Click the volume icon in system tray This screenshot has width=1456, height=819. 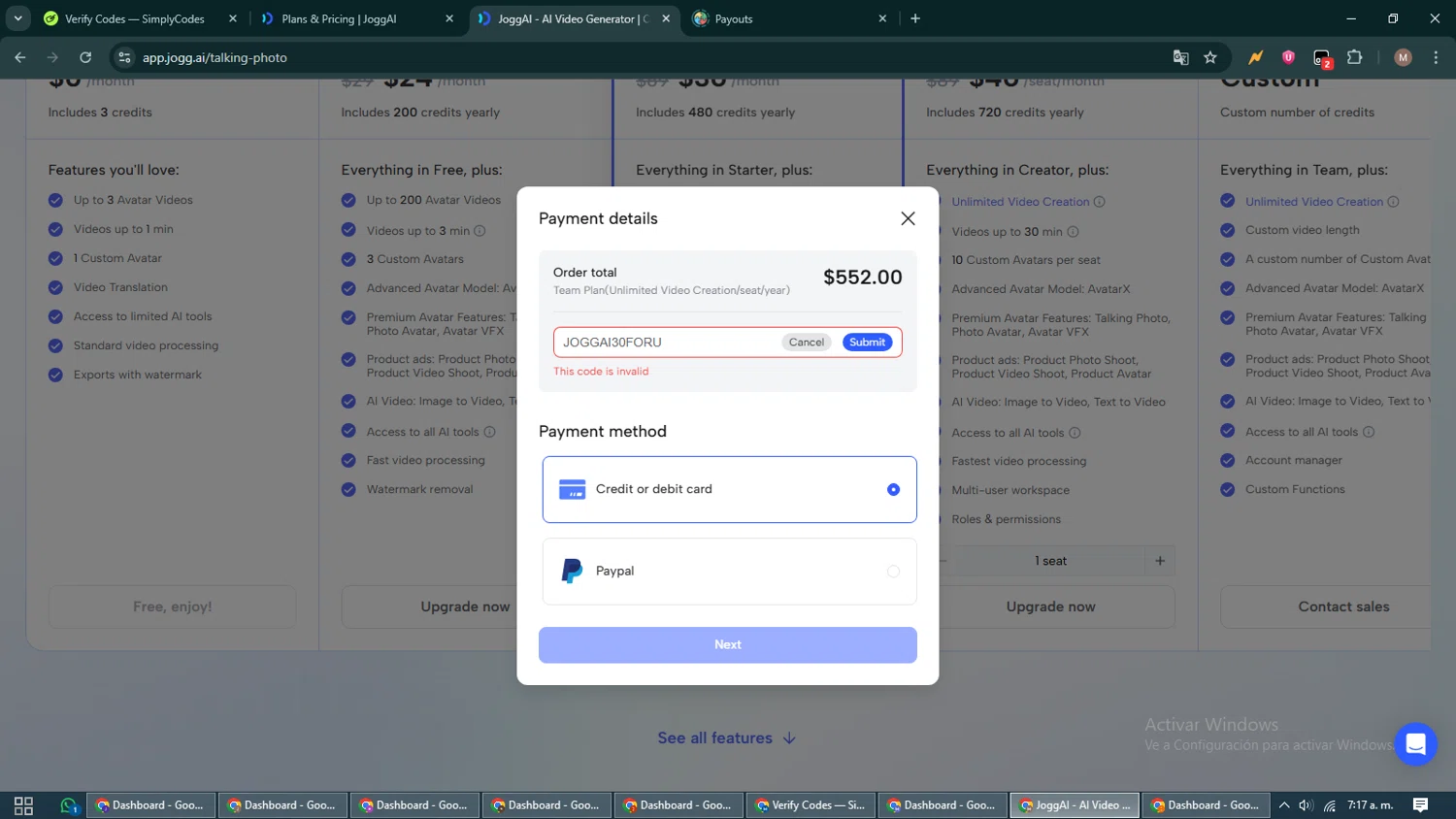[x=1306, y=805]
